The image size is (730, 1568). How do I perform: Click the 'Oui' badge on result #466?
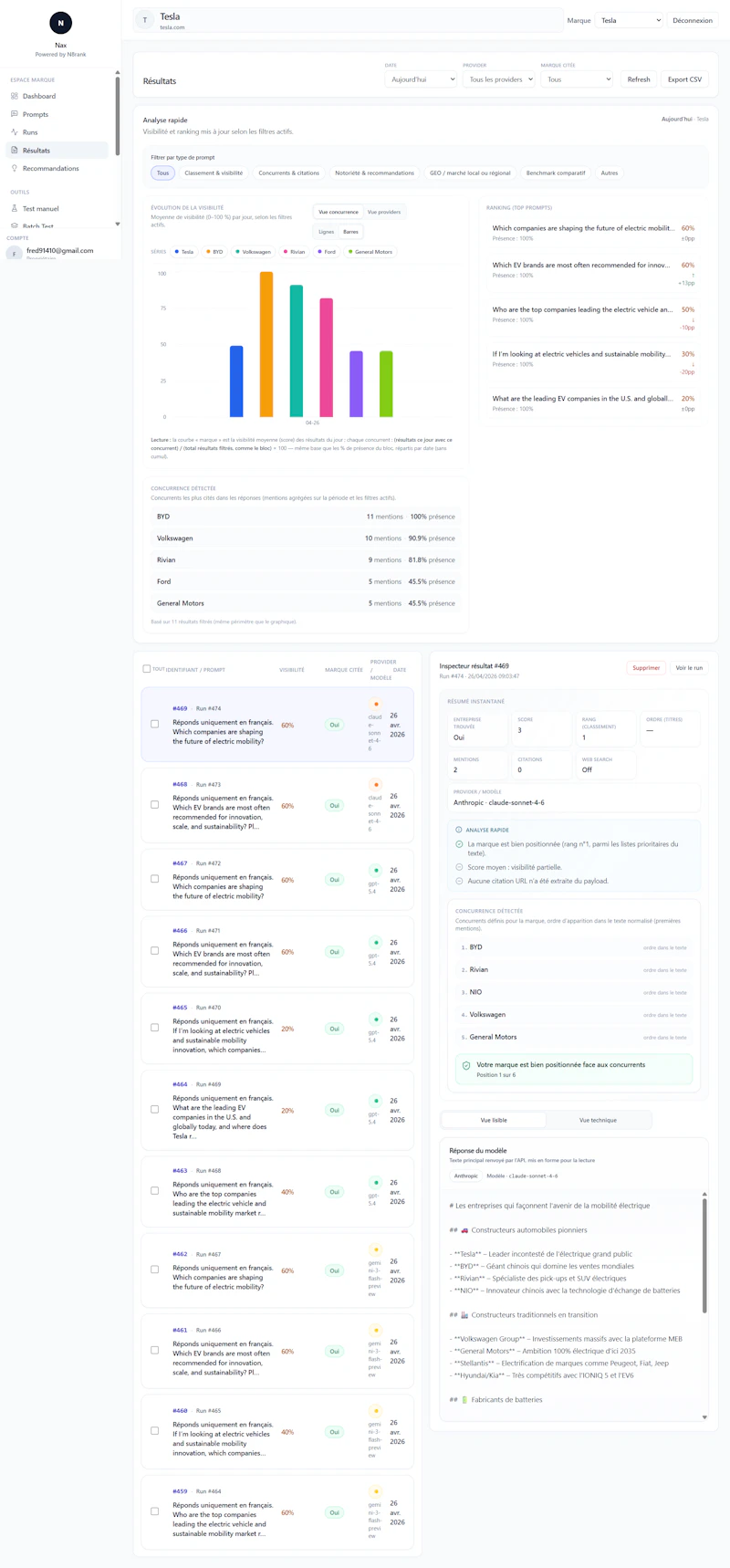pyautogui.click(x=334, y=952)
